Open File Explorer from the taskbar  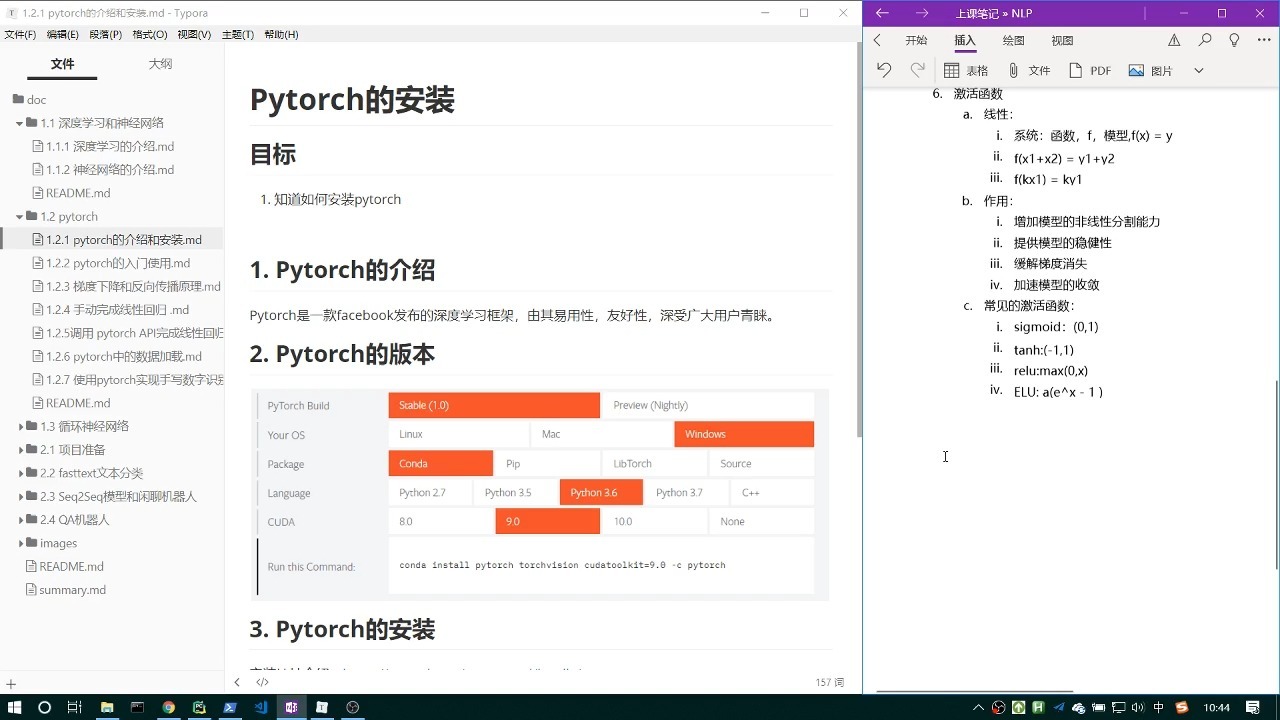[x=107, y=707]
